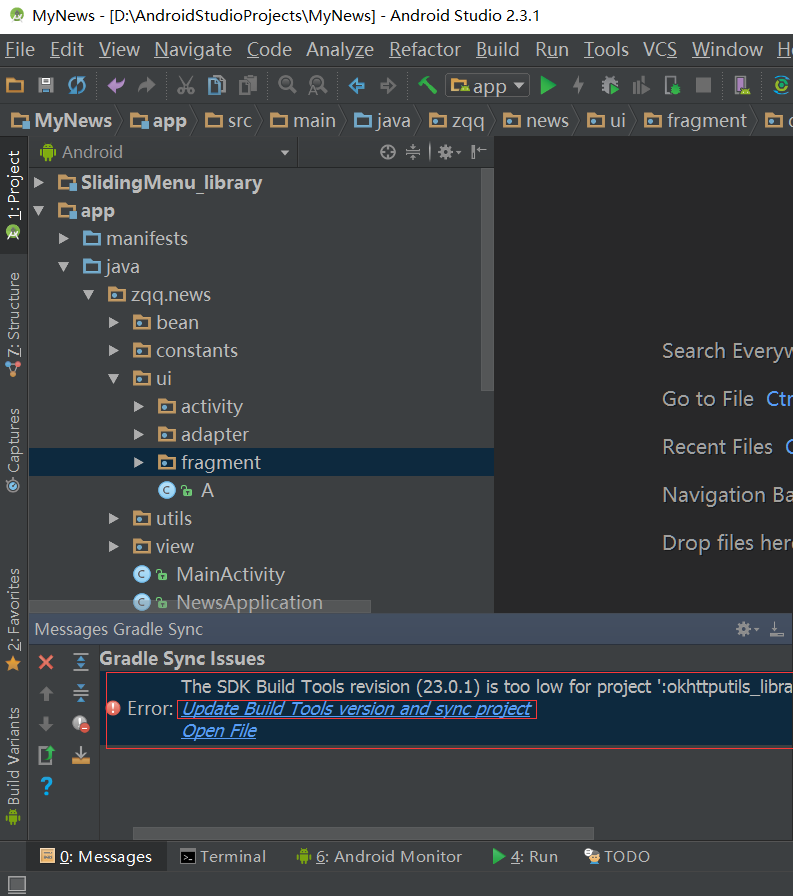Screen dimensions: 793x896
Task: Collapse all messages in Gradle Sync panel
Action: (81, 693)
